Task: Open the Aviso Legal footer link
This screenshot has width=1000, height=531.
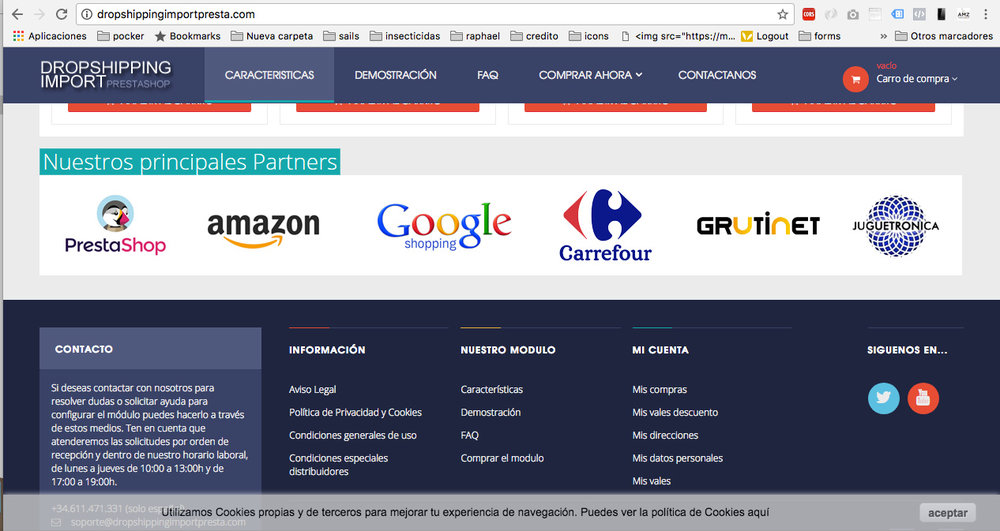Action: point(312,389)
